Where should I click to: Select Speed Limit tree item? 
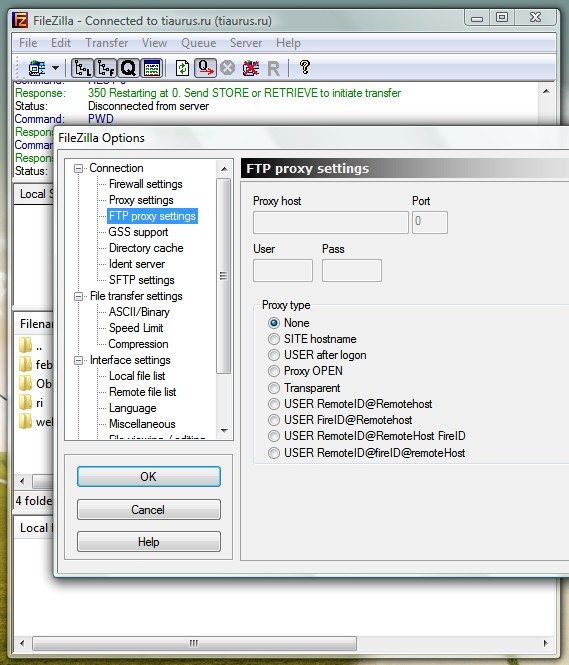[136, 328]
